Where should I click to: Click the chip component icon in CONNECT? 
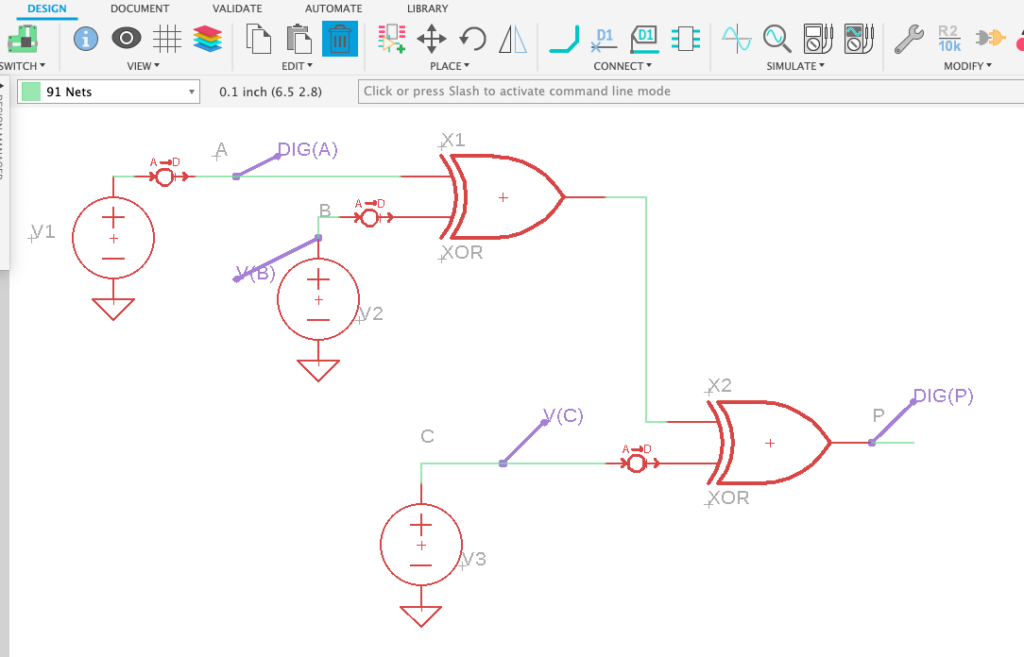(x=686, y=39)
